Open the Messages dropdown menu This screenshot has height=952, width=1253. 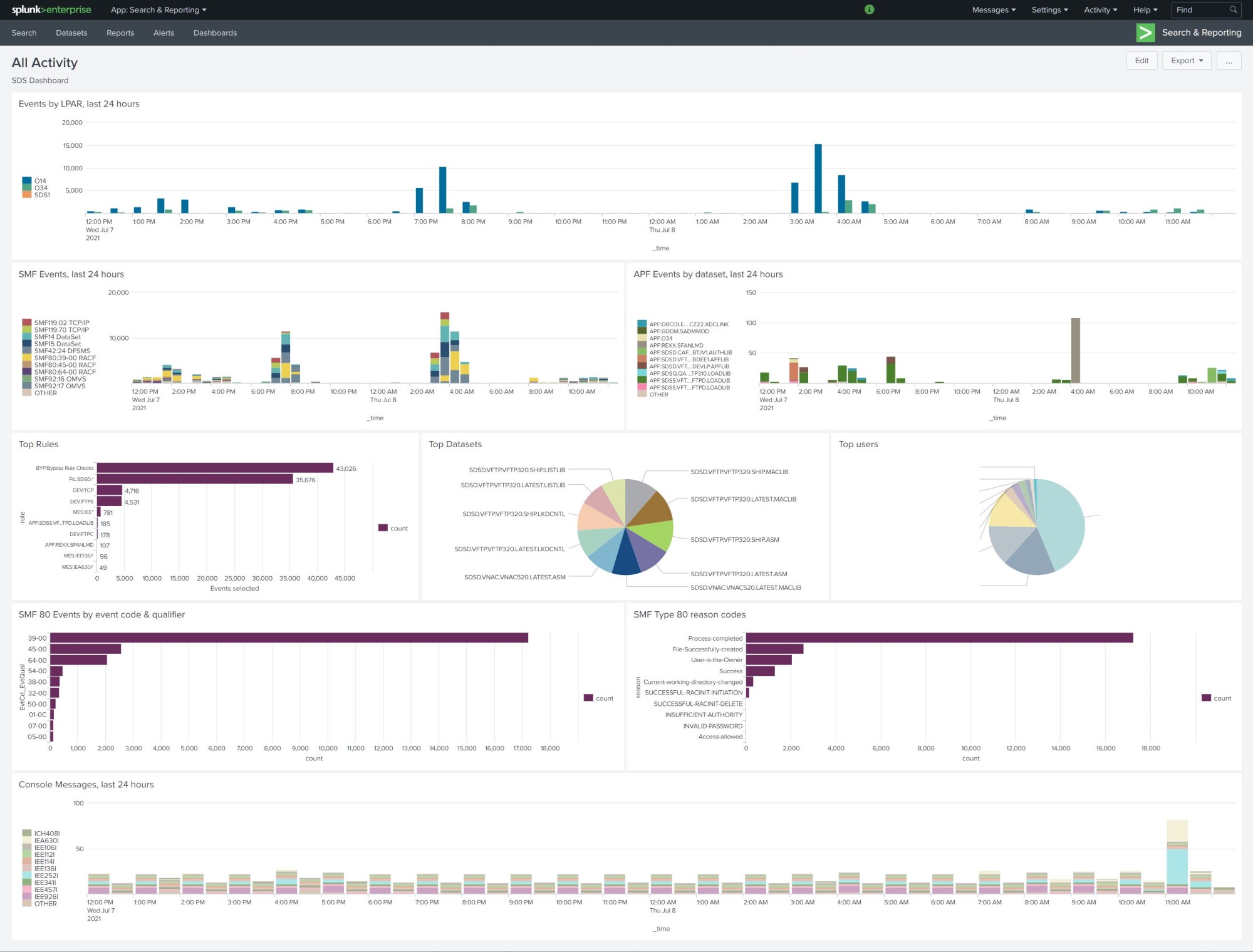click(x=994, y=10)
